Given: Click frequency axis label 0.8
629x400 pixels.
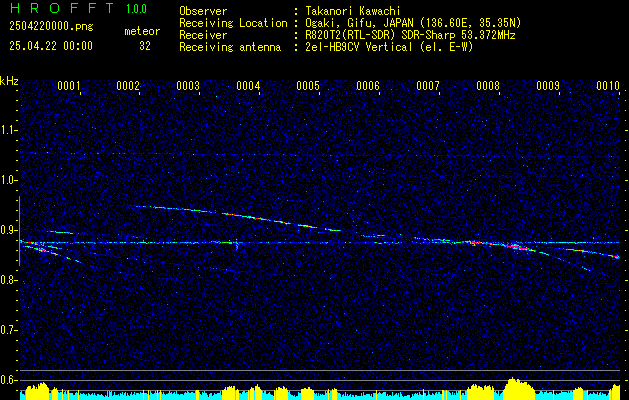Looking at the screenshot, I should (x=8, y=280).
